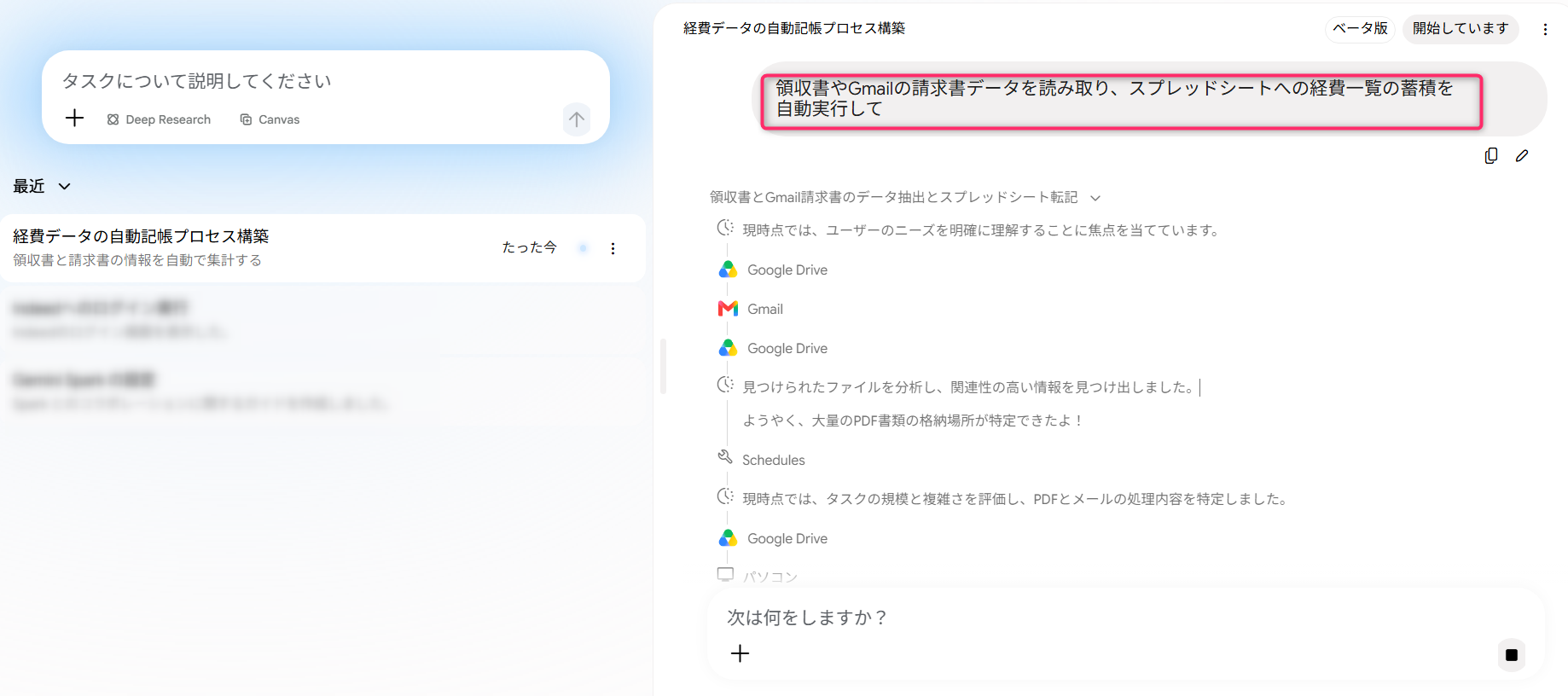1568x696 pixels.
Task: Focus the task description input field
Action: pos(324,81)
